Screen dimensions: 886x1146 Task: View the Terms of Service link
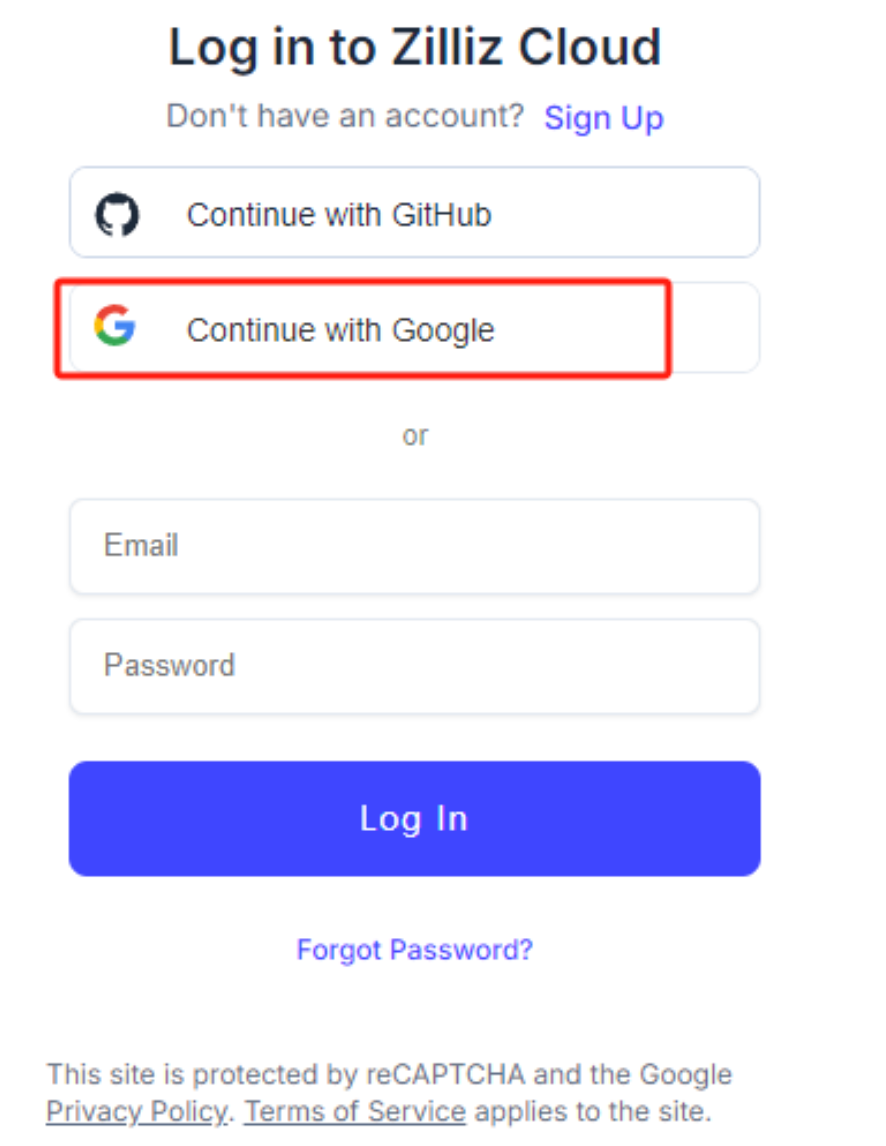[355, 1110]
